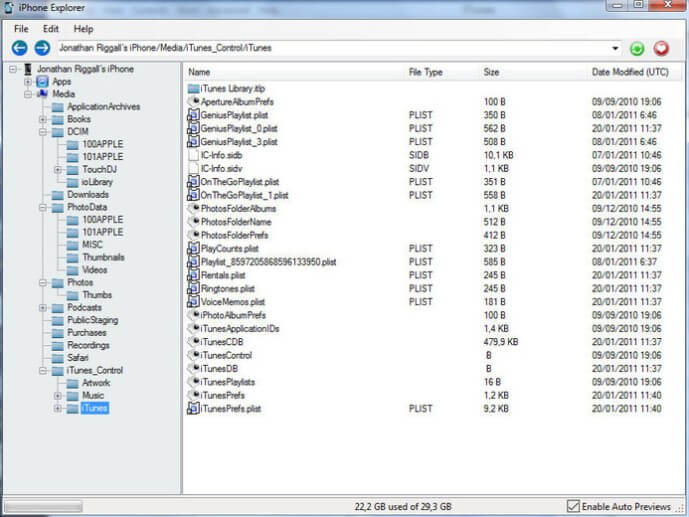Sort by Date Modified (UTC) column header
This screenshot has width=689, height=517.
click(630, 72)
